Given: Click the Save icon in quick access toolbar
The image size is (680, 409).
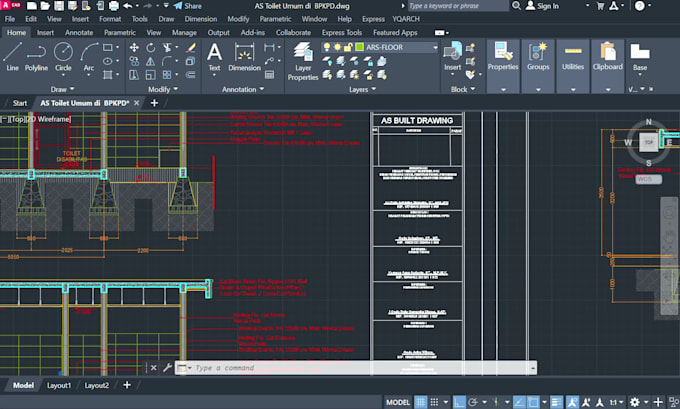Looking at the screenshot, I should [59, 6].
